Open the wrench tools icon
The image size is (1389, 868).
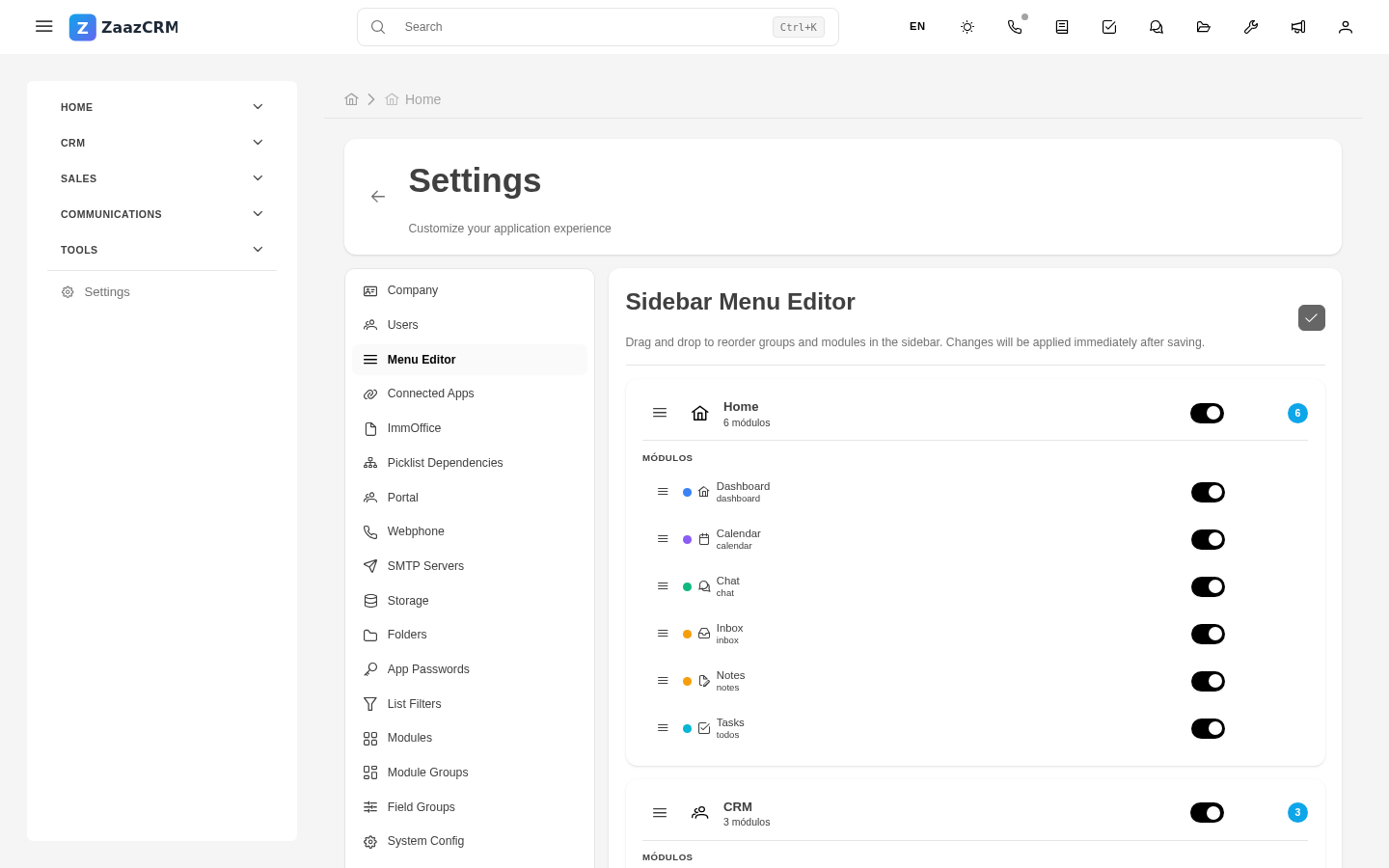click(x=1251, y=27)
